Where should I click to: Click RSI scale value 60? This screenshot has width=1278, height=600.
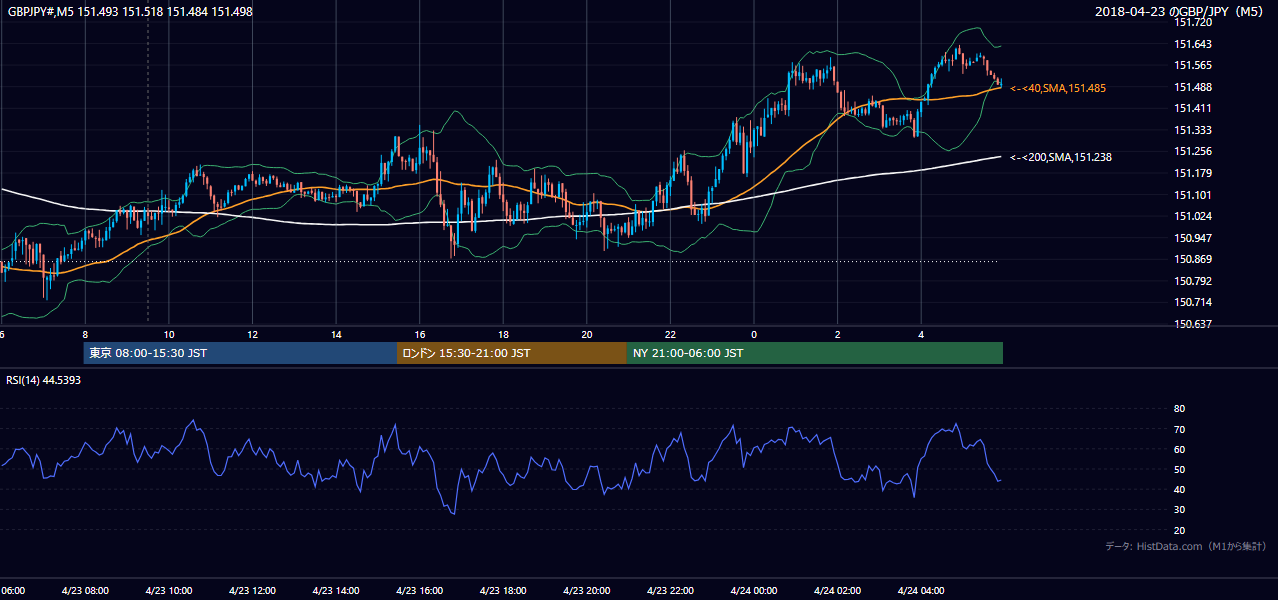click(1179, 449)
